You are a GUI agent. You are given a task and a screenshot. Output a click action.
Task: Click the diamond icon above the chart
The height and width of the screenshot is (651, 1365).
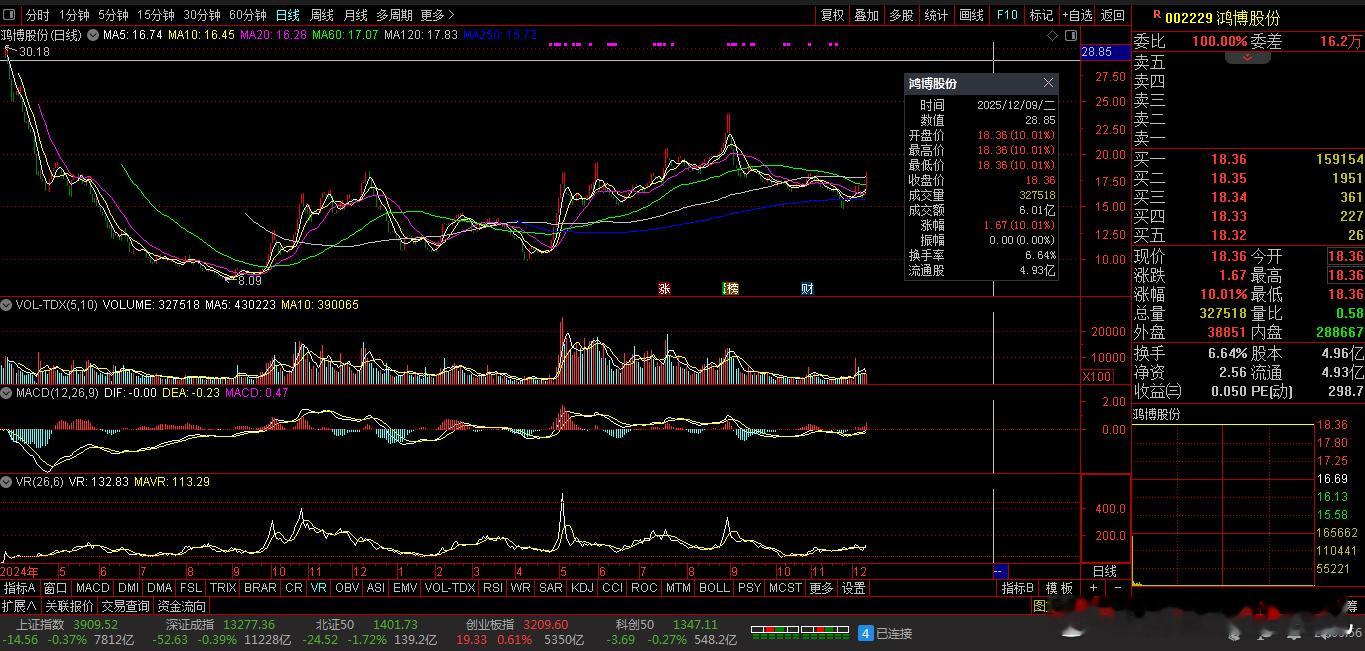1053,35
